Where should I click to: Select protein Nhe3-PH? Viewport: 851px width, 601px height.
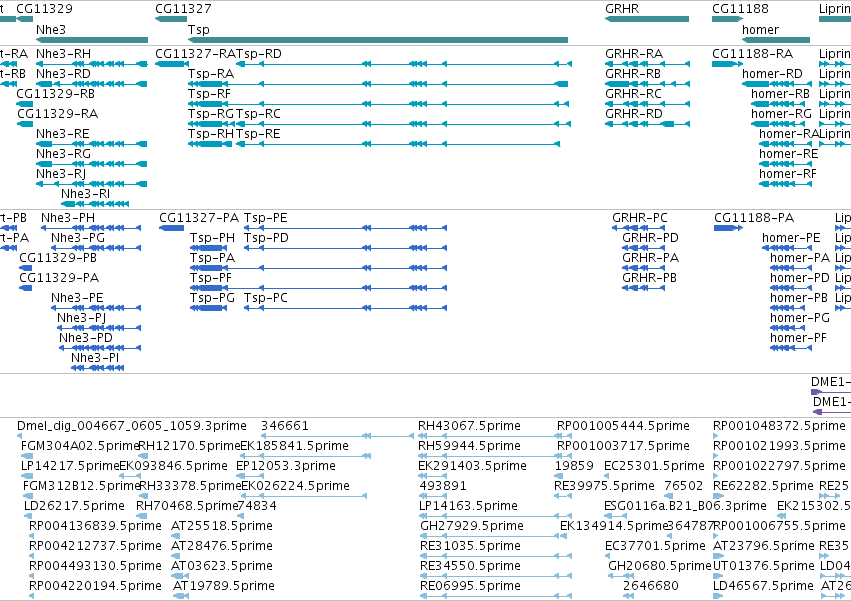pyautogui.click(x=91, y=228)
